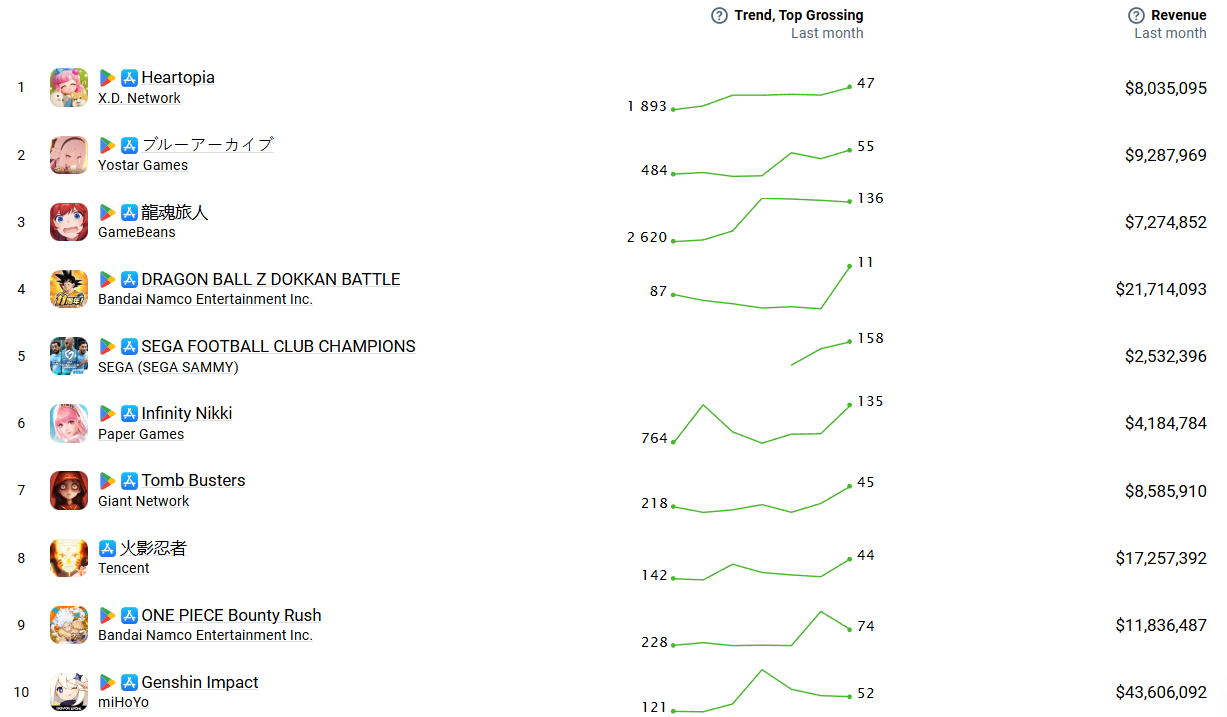Click the Tomb Busters app icon thumbnail

[69, 490]
